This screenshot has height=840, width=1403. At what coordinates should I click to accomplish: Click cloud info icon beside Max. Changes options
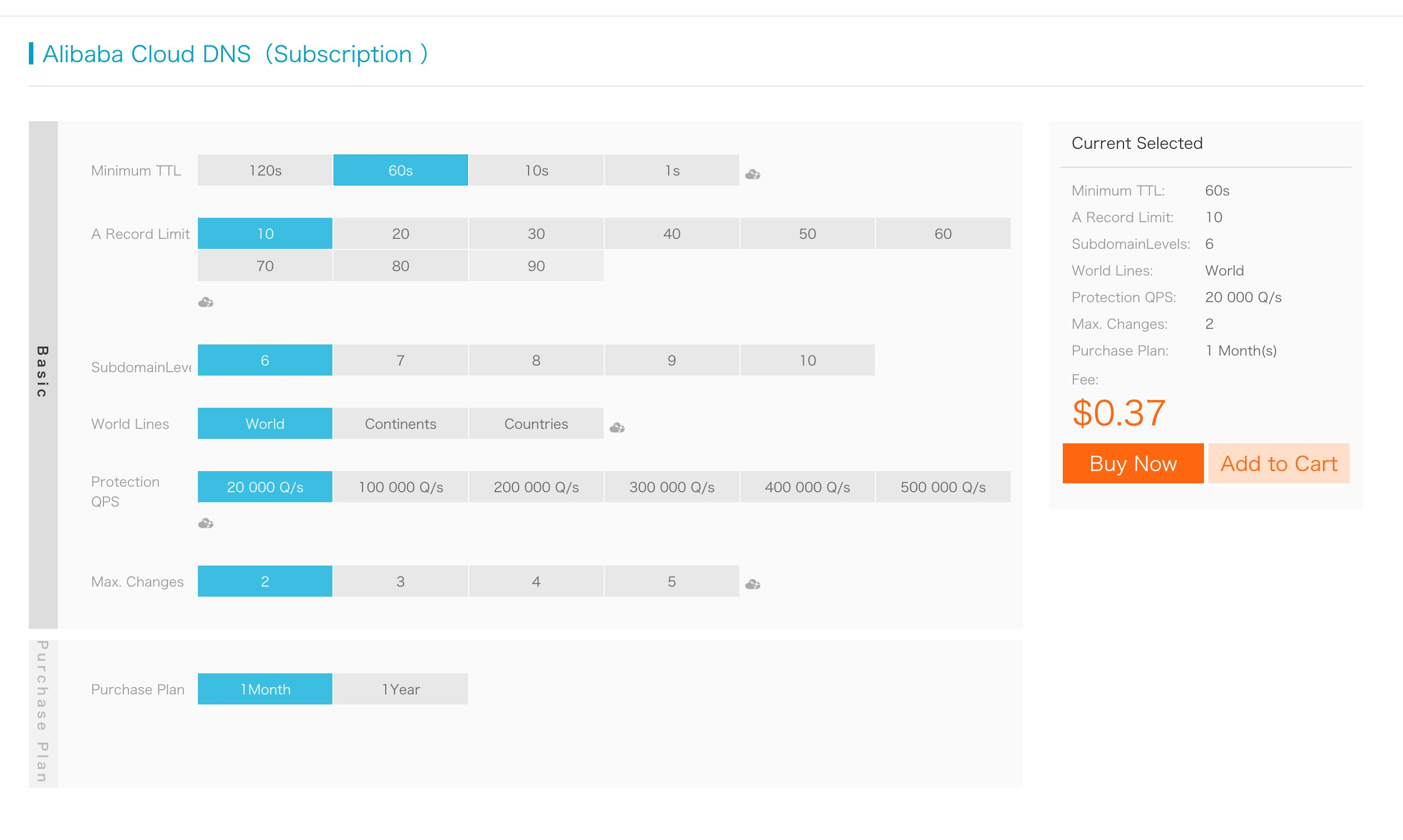pyautogui.click(x=752, y=584)
